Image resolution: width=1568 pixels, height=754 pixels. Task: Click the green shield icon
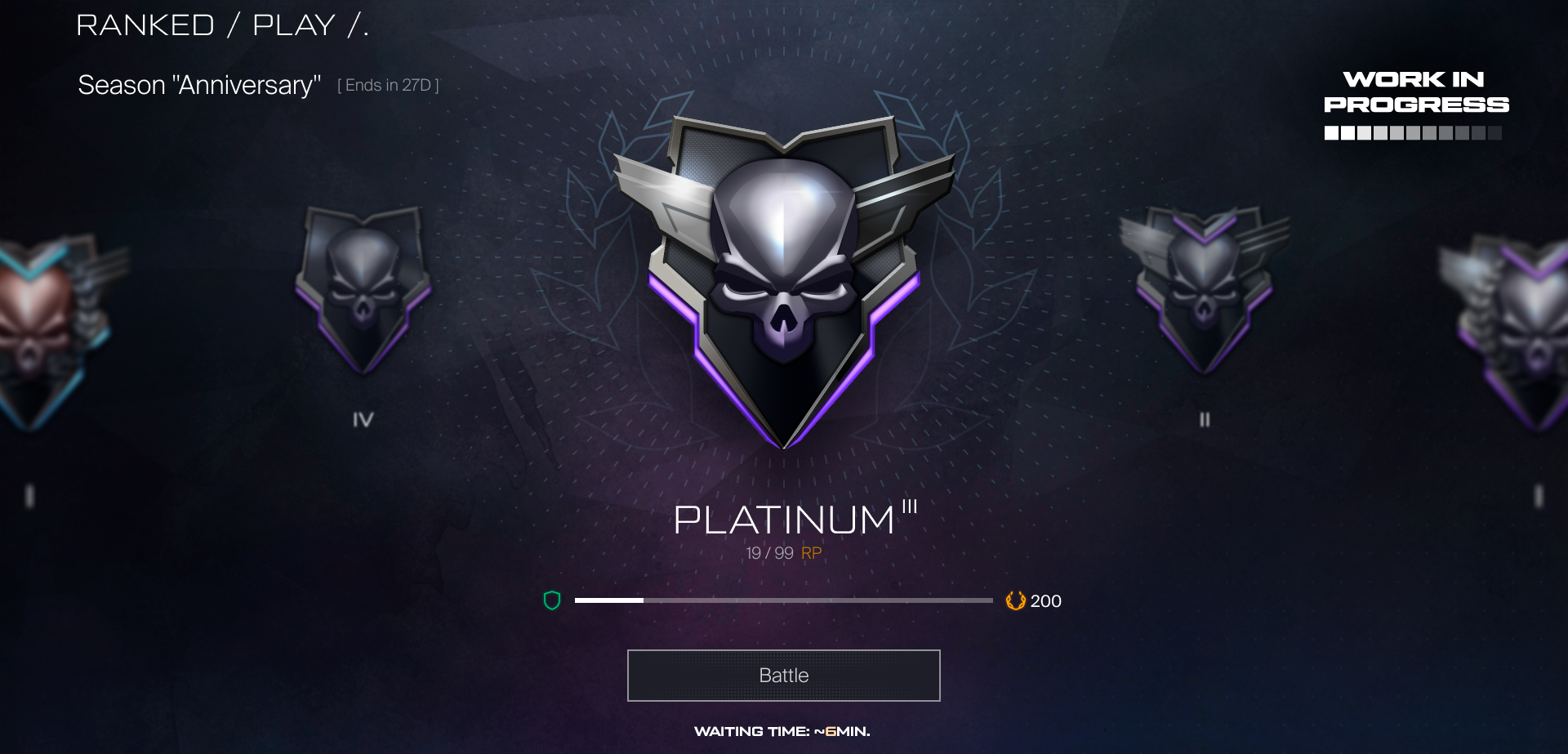pos(552,600)
